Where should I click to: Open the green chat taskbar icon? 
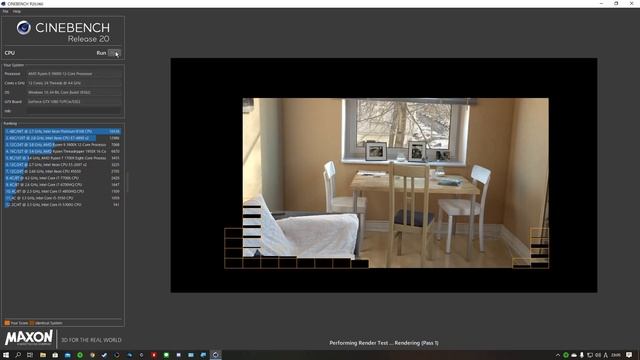click(166, 355)
